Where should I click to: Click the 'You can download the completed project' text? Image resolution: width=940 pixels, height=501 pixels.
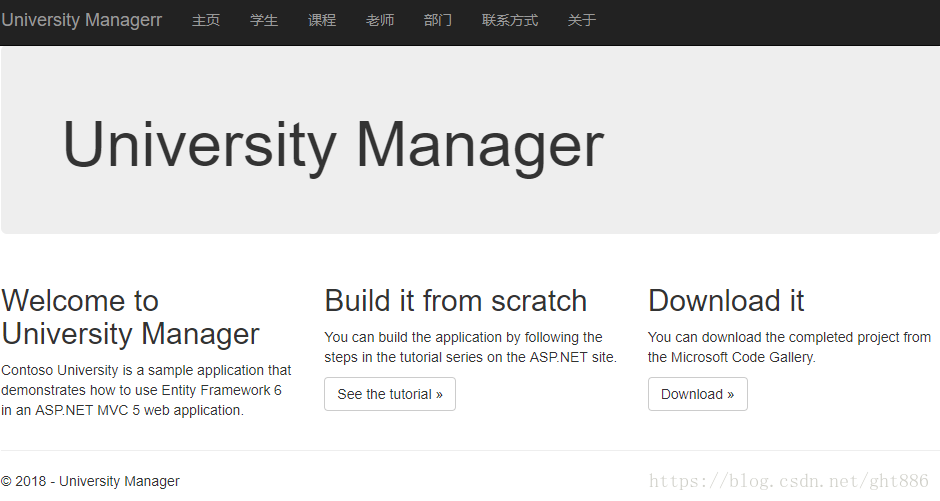790,347
